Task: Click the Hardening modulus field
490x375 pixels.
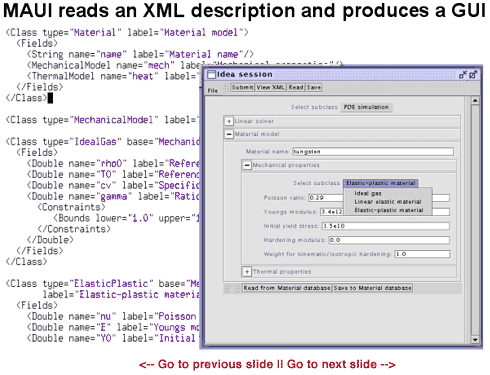Action: click(389, 240)
